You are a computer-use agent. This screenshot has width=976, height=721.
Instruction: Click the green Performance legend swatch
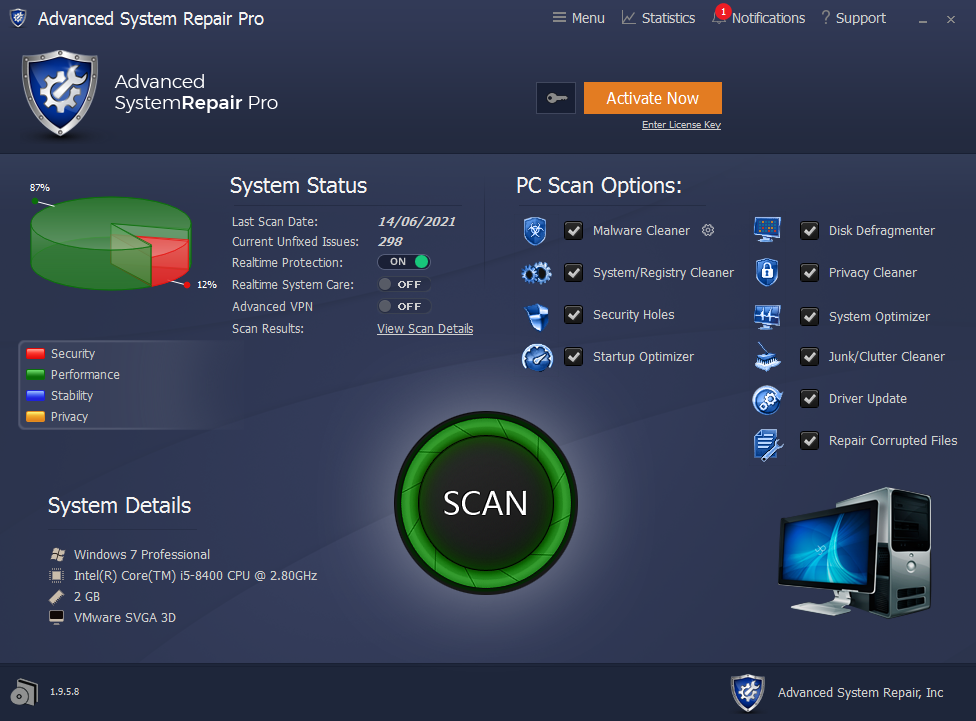click(x=35, y=375)
